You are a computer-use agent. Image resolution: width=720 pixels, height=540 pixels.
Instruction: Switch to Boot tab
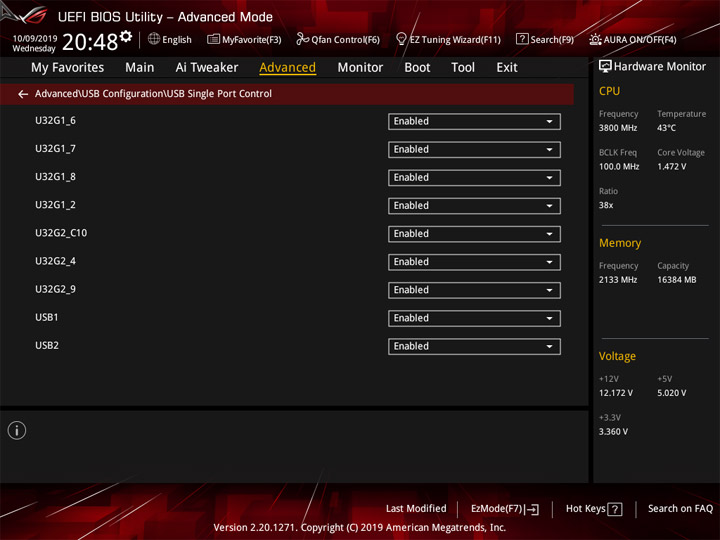pos(417,68)
